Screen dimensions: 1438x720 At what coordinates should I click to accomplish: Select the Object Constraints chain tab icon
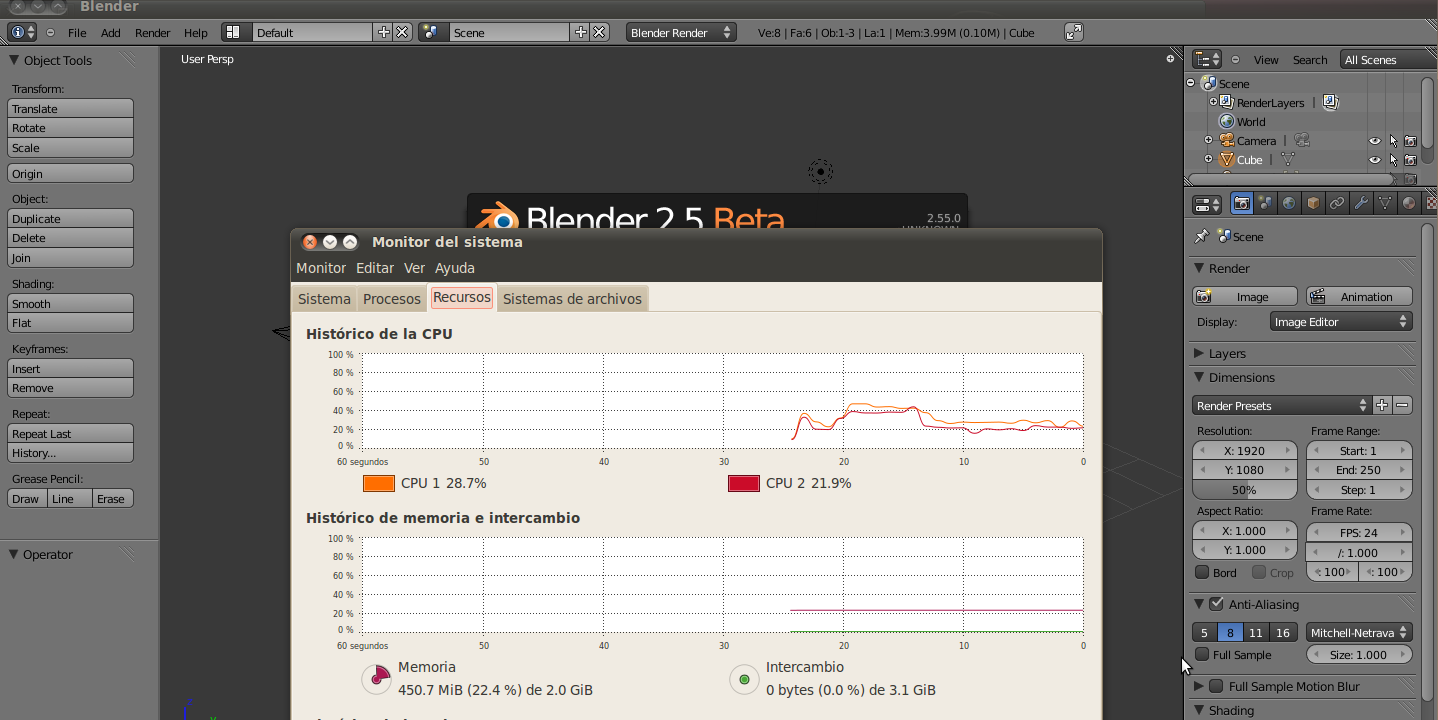(x=1337, y=204)
